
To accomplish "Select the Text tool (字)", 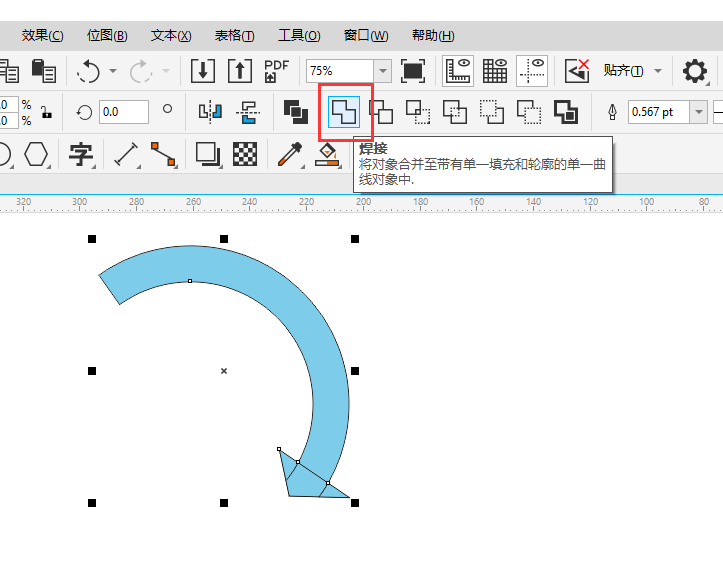I will pos(81,154).
